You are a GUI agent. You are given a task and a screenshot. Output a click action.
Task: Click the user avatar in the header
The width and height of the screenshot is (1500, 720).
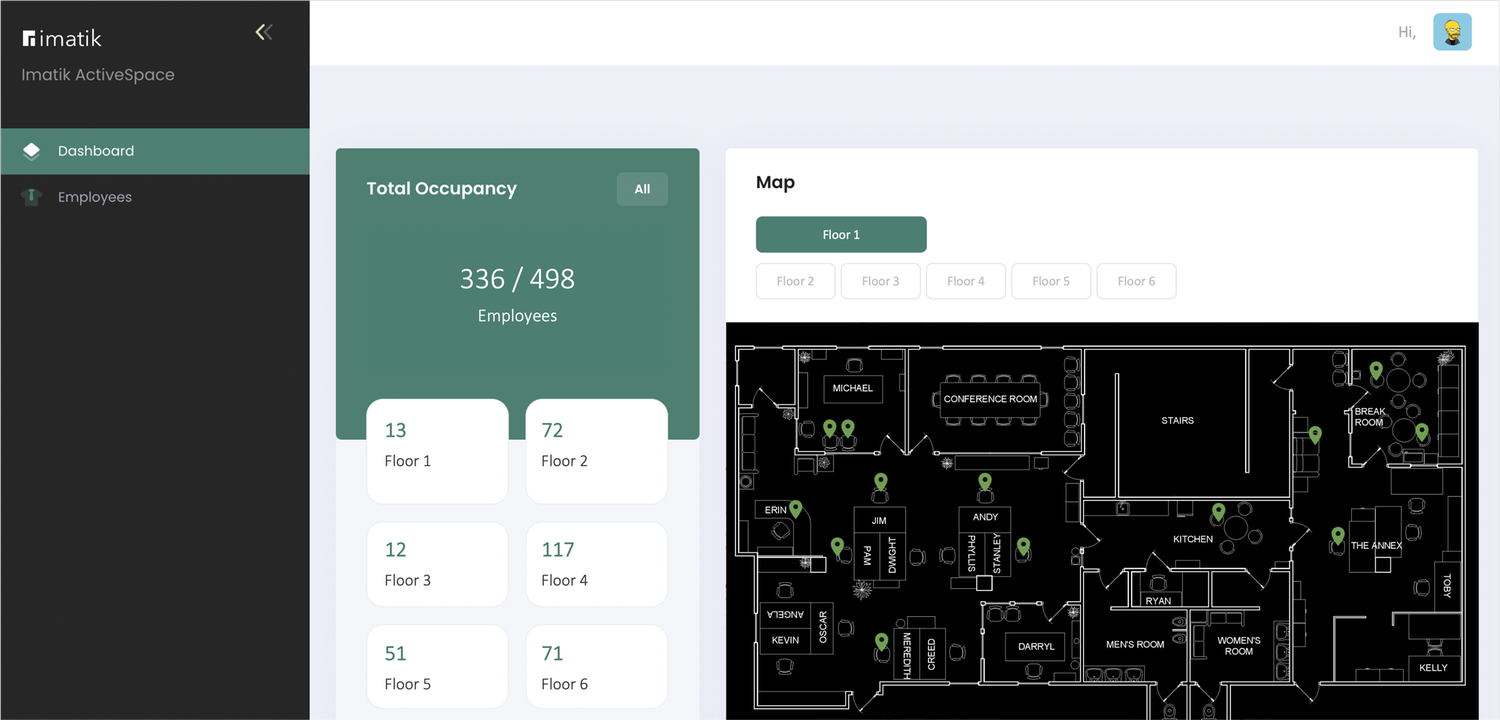point(1452,31)
